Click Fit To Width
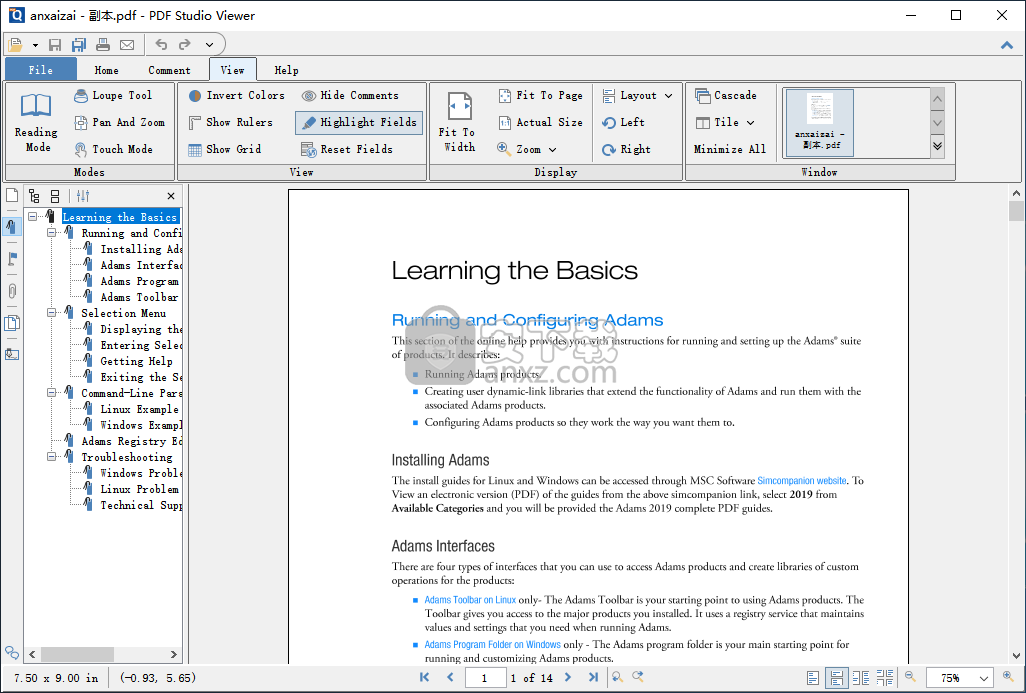The image size is (1026, 693). (x=459, y=123)
